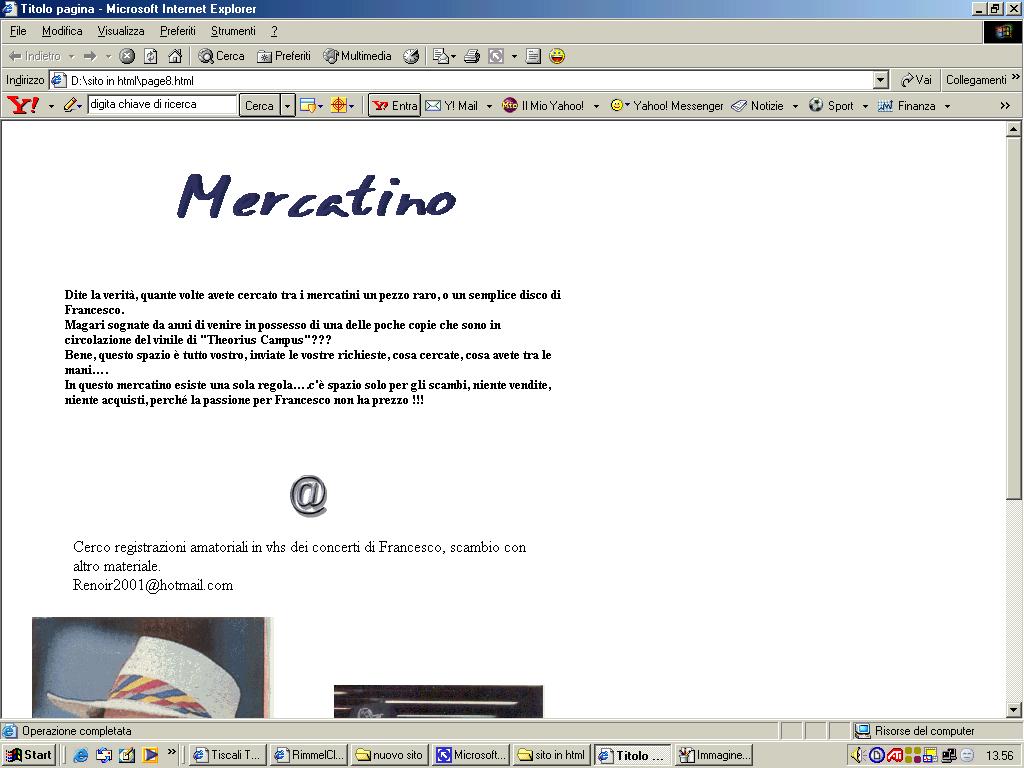Image resolution: width=1024 pixels, height=768 pixels.
Task: Click the Edit page toolbar icon
Action: [496, 56]
